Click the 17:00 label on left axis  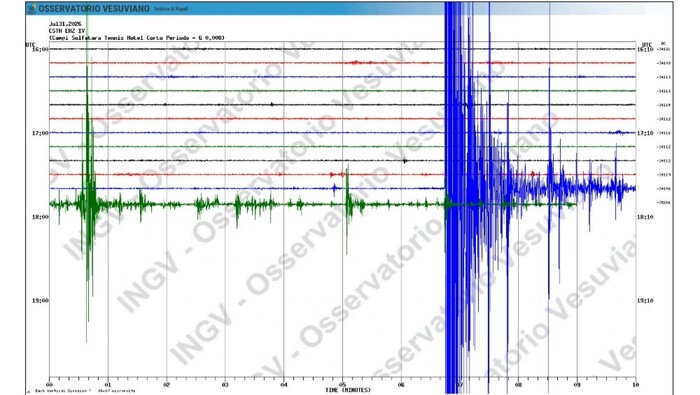pos(41,133)
